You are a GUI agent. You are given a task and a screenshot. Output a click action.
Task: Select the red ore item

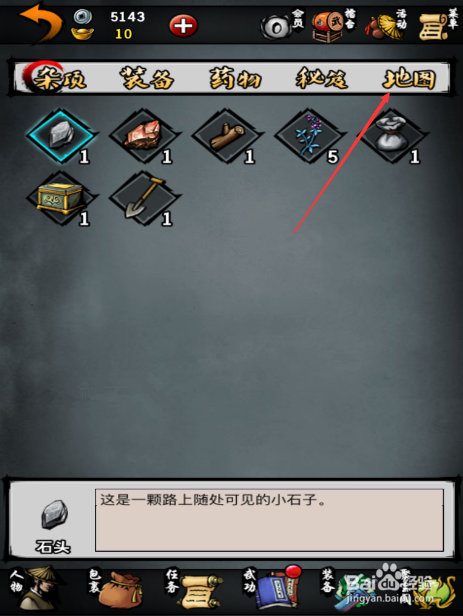(x=145, y=136)
